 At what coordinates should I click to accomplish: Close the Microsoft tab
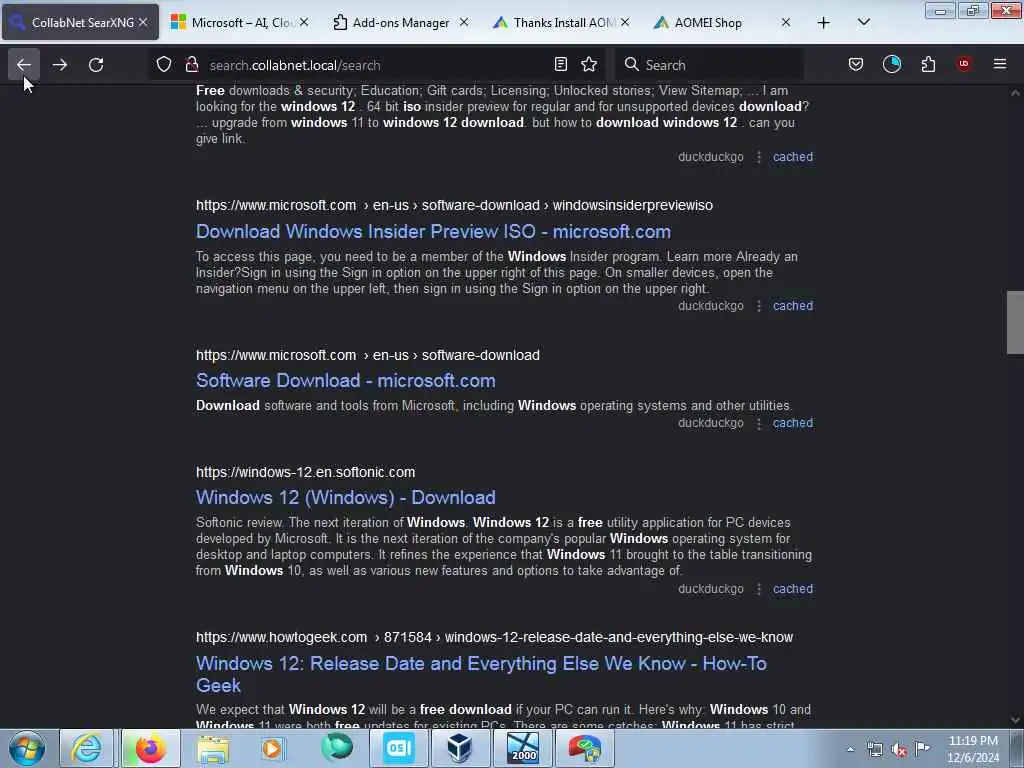click(304, 22)
